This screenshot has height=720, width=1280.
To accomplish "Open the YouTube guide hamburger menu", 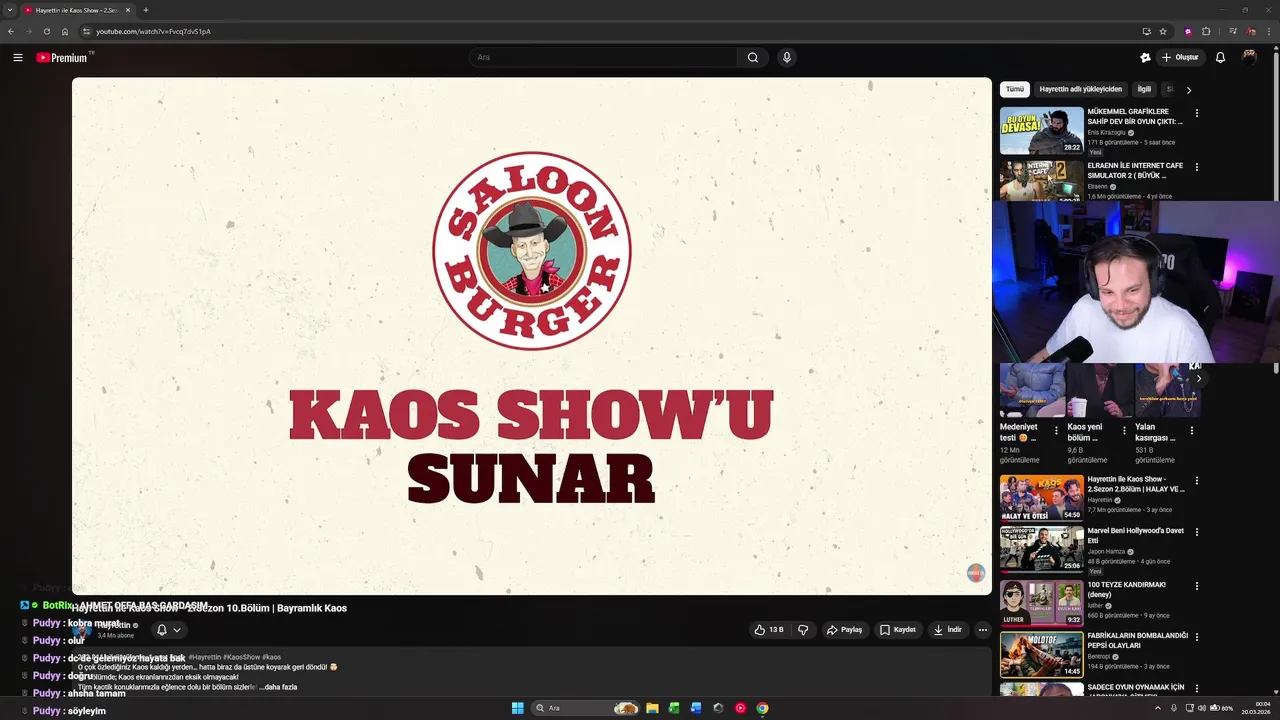I will 18,58.
